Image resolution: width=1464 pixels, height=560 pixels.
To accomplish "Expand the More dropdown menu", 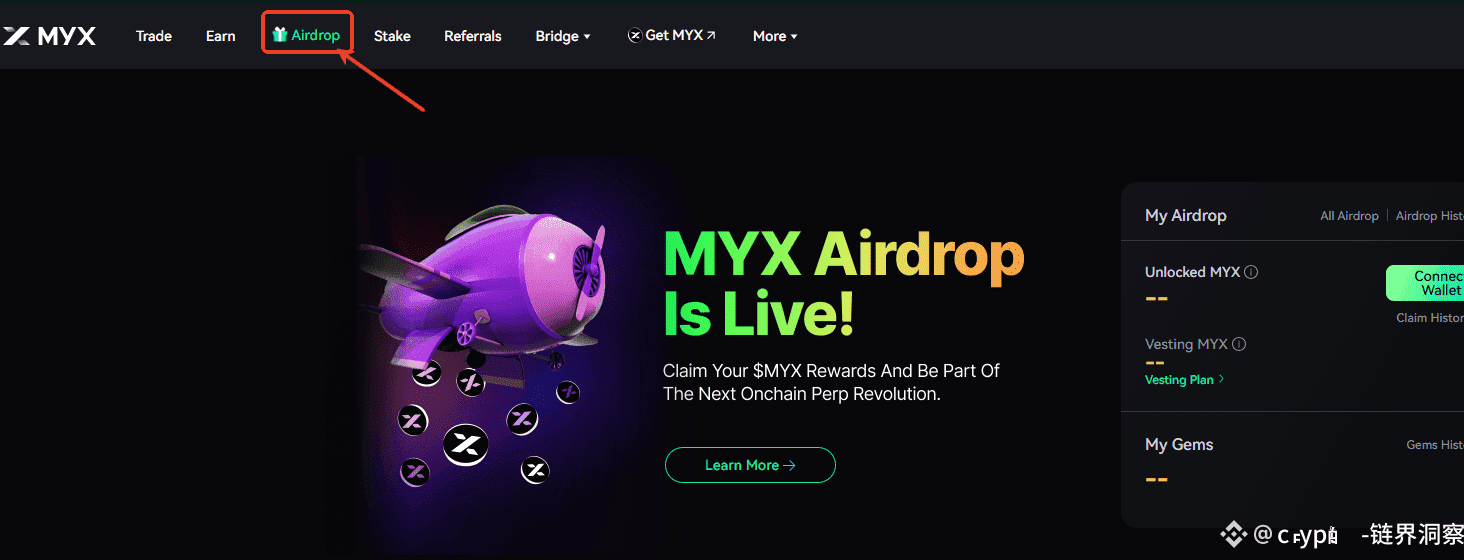I will click(x=775, y=36).
